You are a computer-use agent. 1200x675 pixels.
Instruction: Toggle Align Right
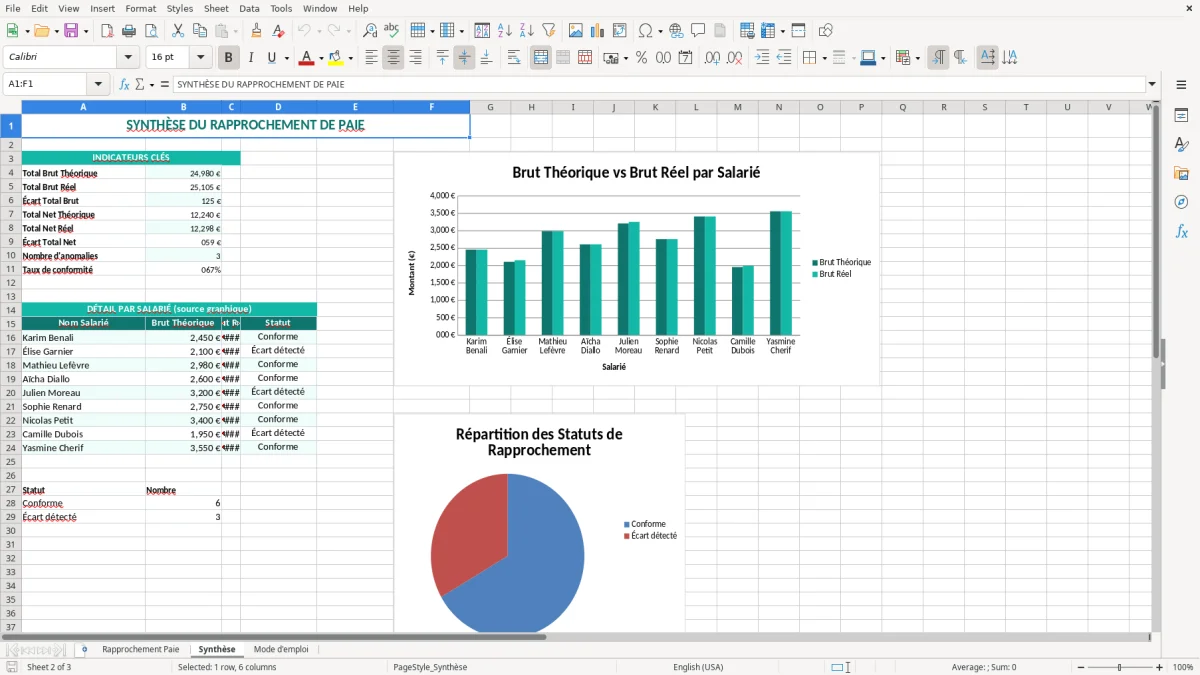coord(415,58)
